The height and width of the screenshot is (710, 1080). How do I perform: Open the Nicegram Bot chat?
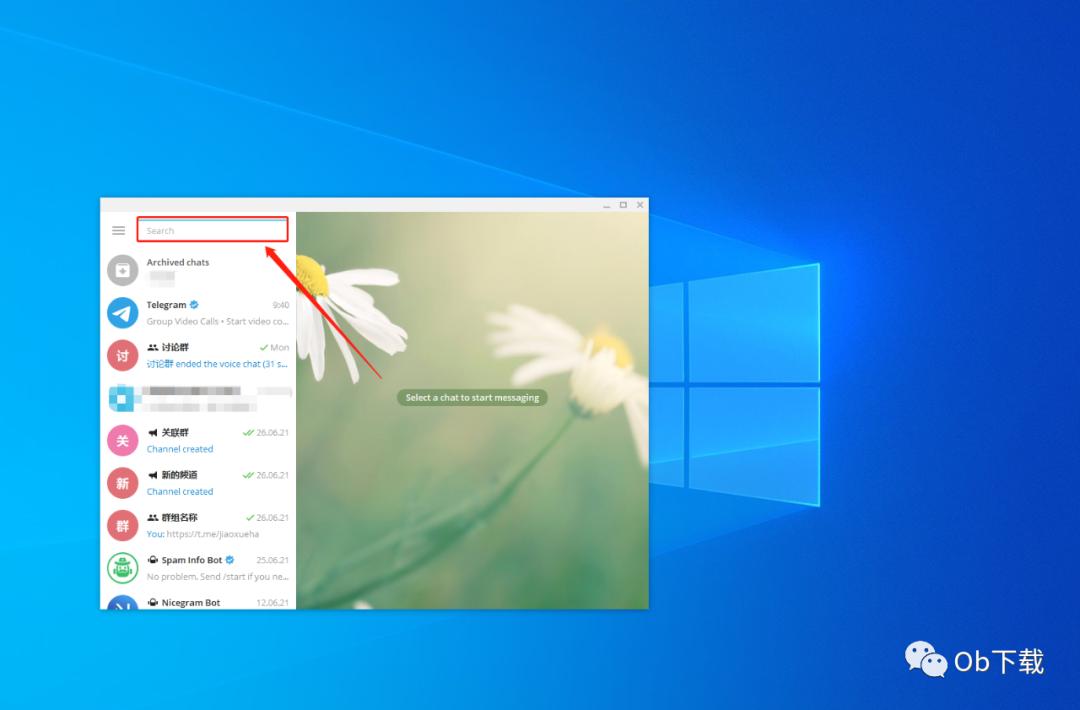click(198, 600)
